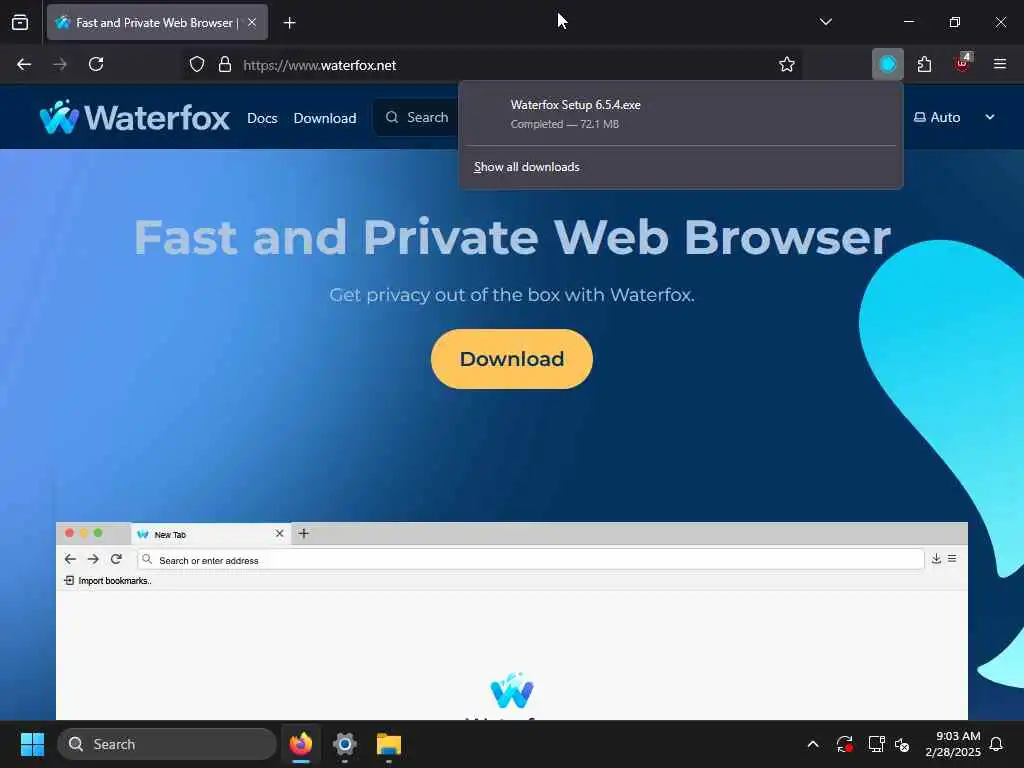This screenshot has width=1024, height=768.
Task: Click the yellow Download button
Action: [511, 359]
